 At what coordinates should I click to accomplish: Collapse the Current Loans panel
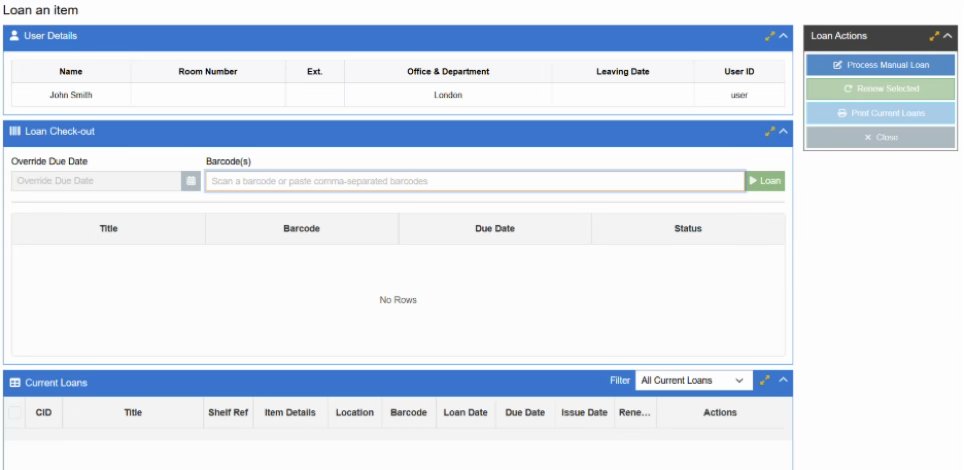pyautogui.click(x=783, y=380)
